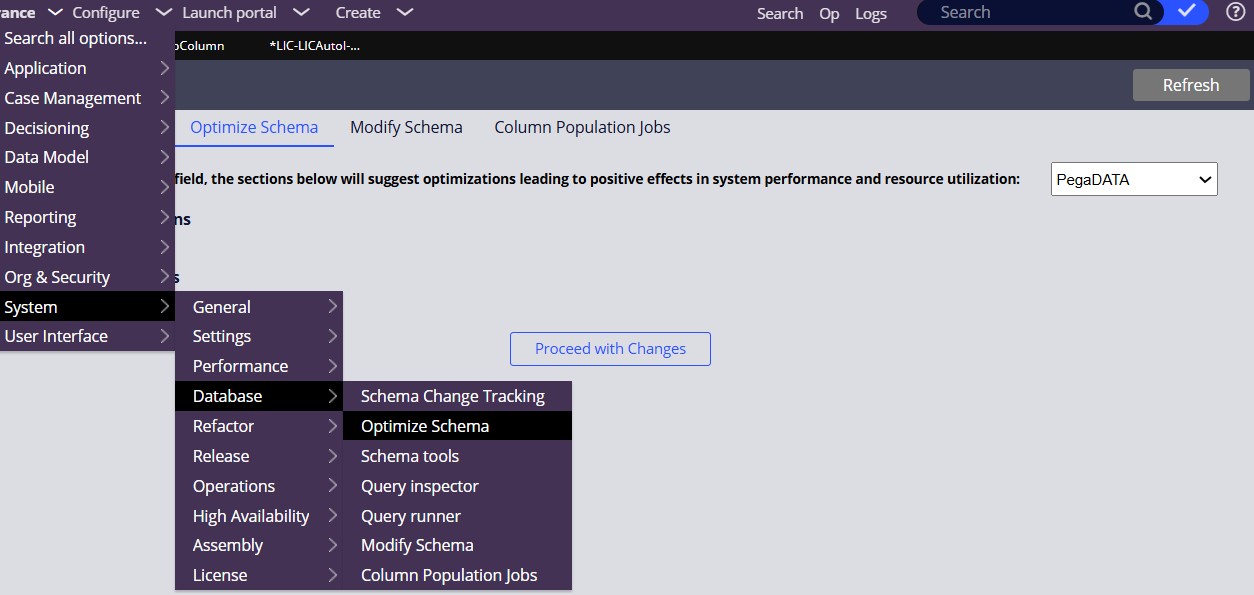Switch to the Column Population Jobs tab
The height and width of the screenshot is (595, 1254).
(x=582, y=127)
